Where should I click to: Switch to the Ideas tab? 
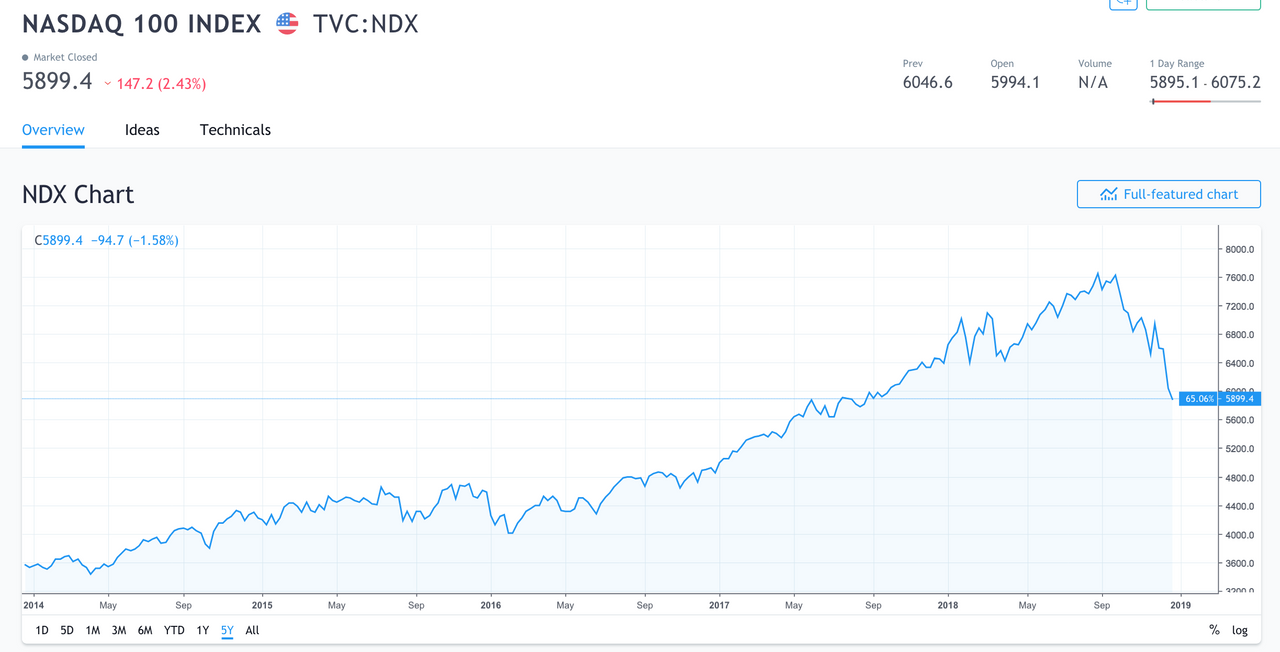142,130
